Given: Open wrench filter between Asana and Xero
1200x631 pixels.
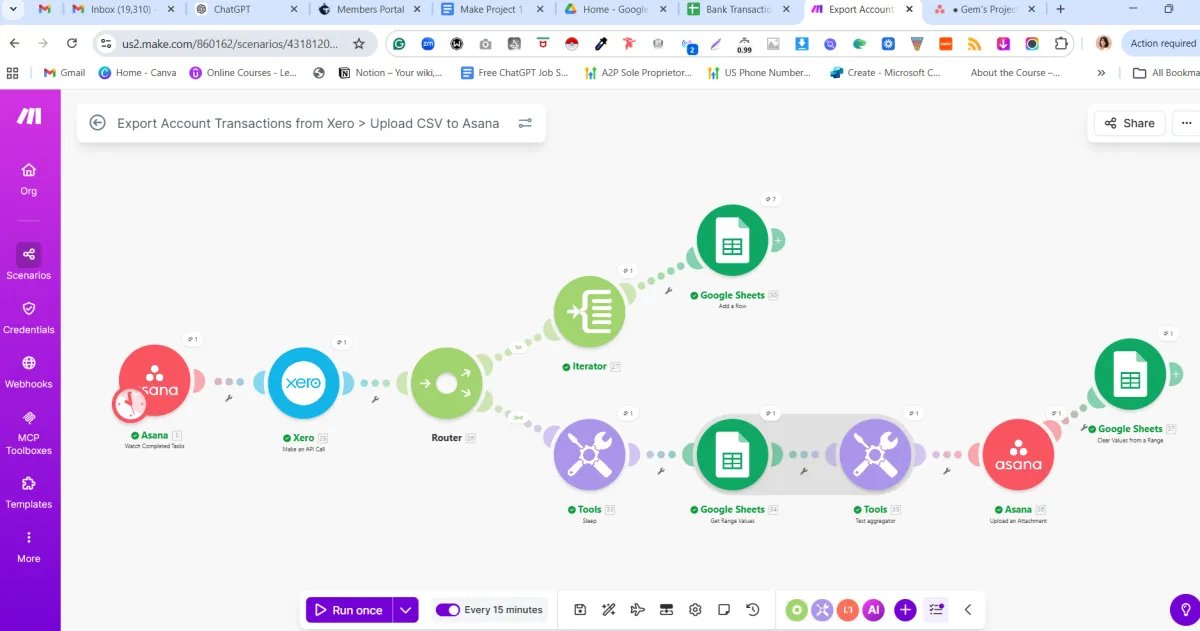Looking at the screenshot, I should click(x=229, y=398).
